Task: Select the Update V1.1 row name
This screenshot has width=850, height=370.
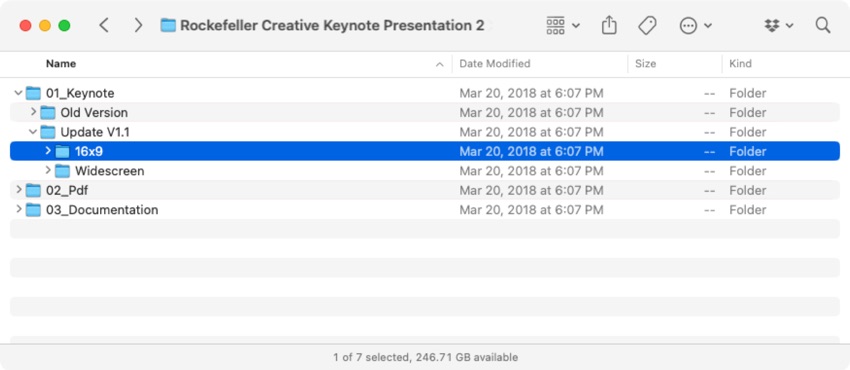Action: tap(95, 132)
